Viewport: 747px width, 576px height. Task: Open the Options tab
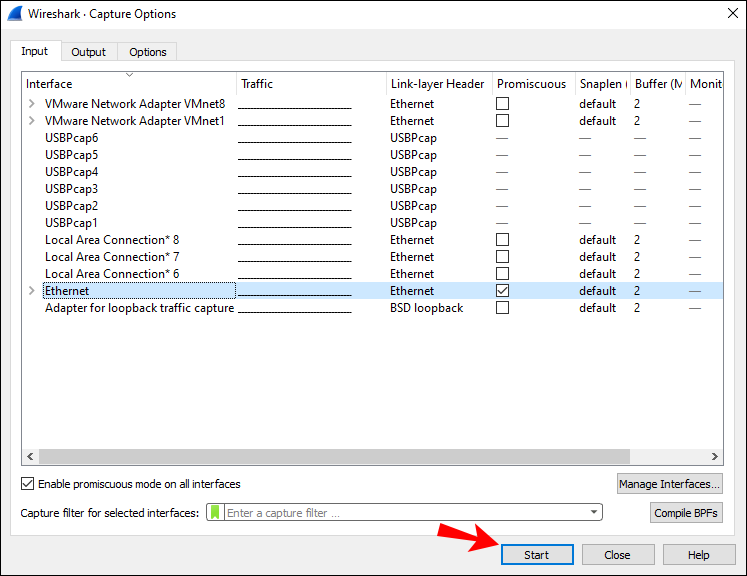click(x=148, y=52)
